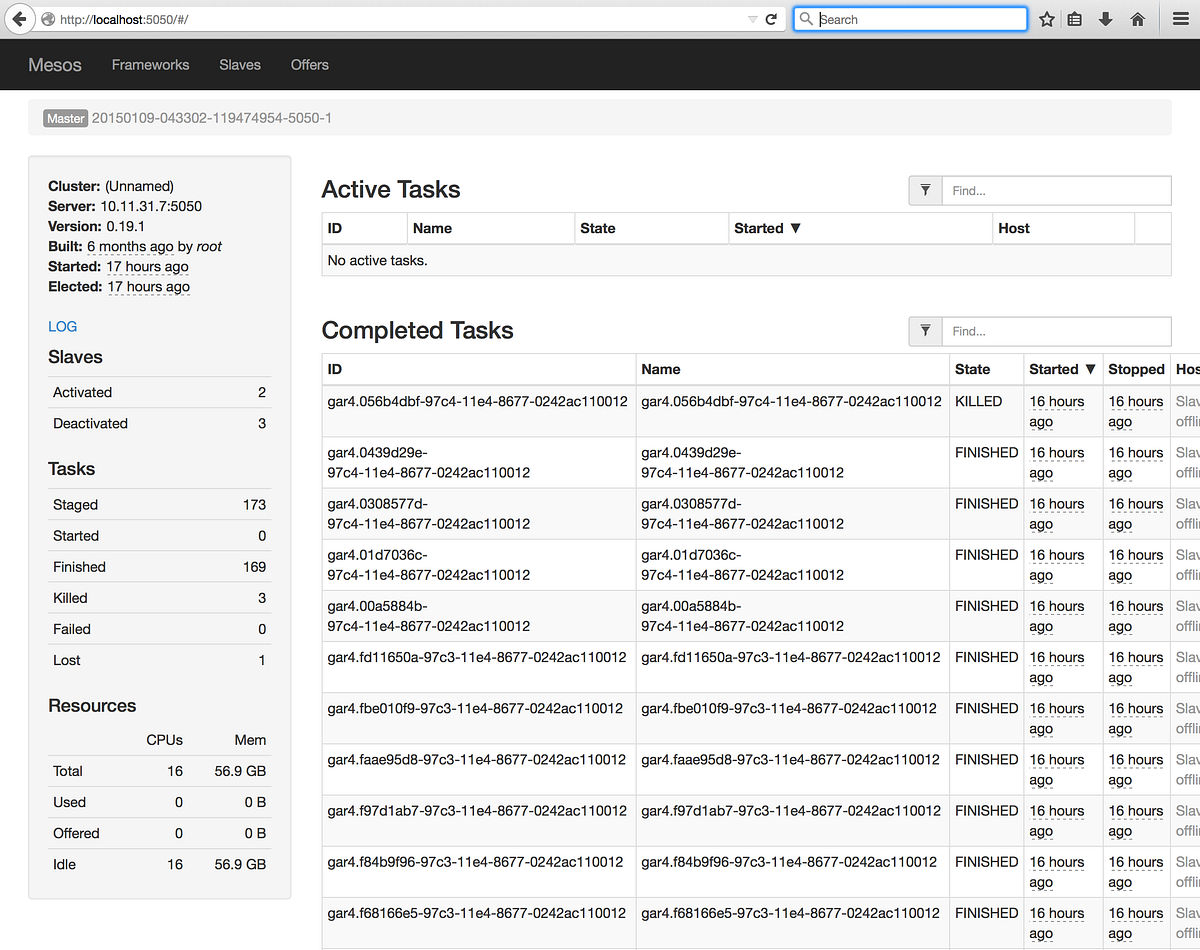Click the Find field above Completed Tasks
The height and width of the screenshot is (950, 1200).
pyautogui.click(x=1056, y=331)
